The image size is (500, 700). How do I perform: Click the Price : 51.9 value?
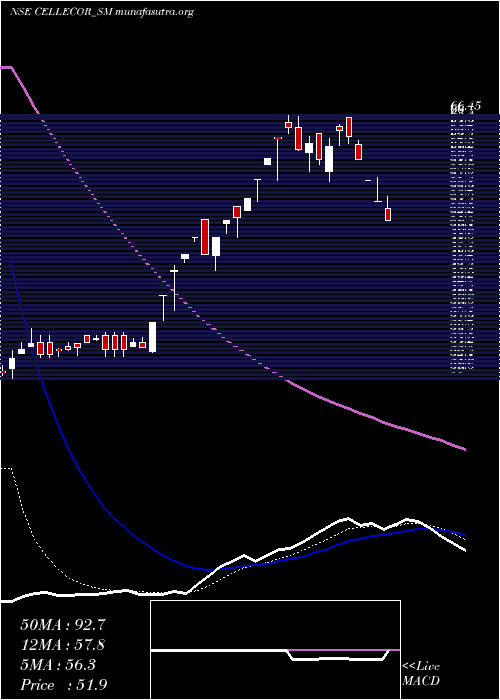tap(63, 685)
